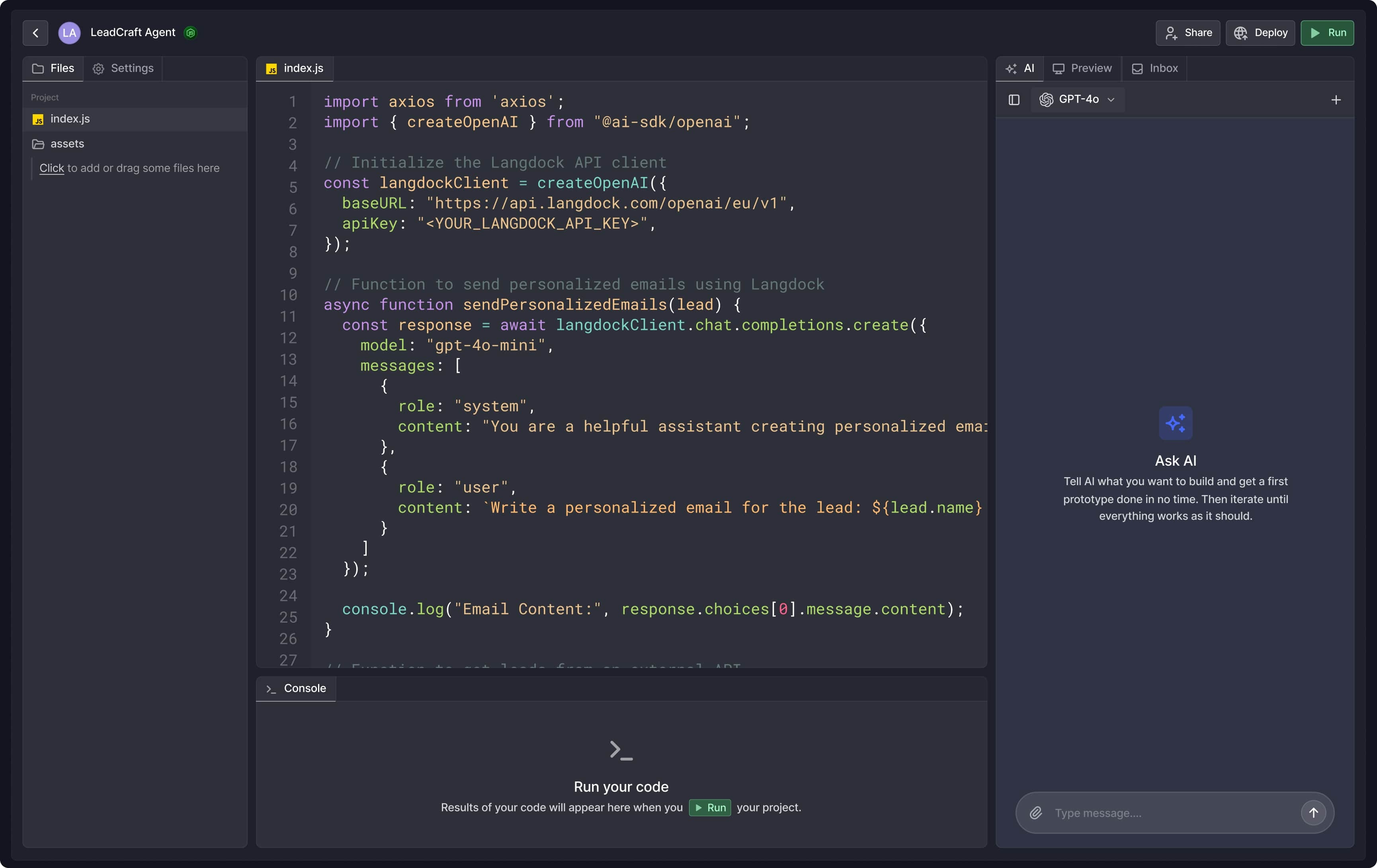Open the assets folder
1377x868 pixels.
pos(135,144)
